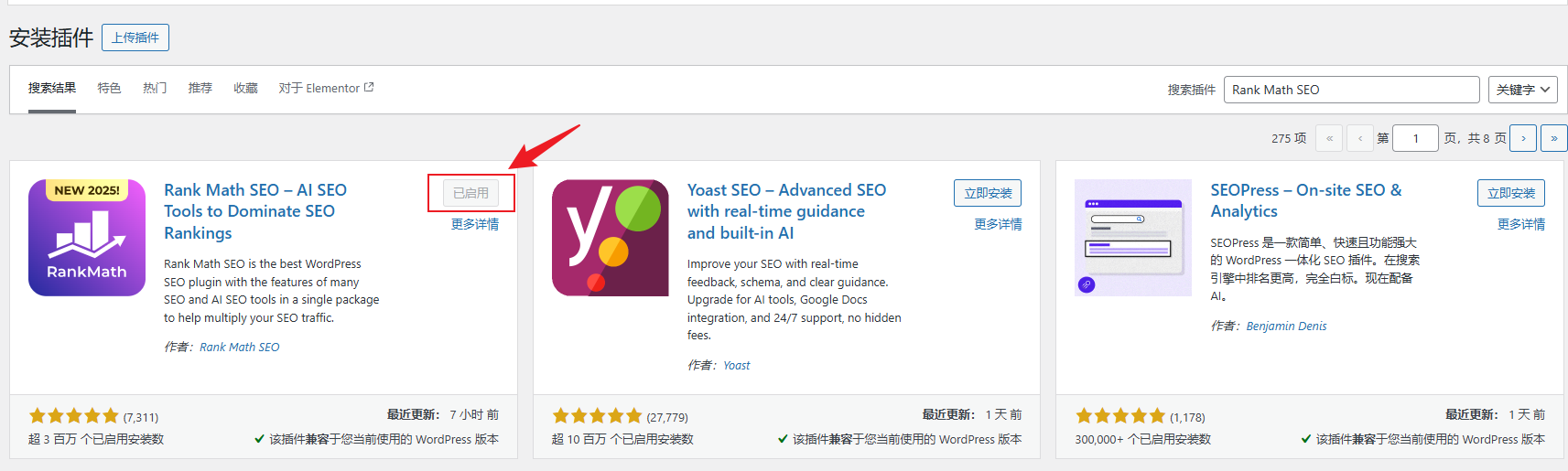
Task: Open the 对于 Elementor external link tab
Action: (326, 88)
